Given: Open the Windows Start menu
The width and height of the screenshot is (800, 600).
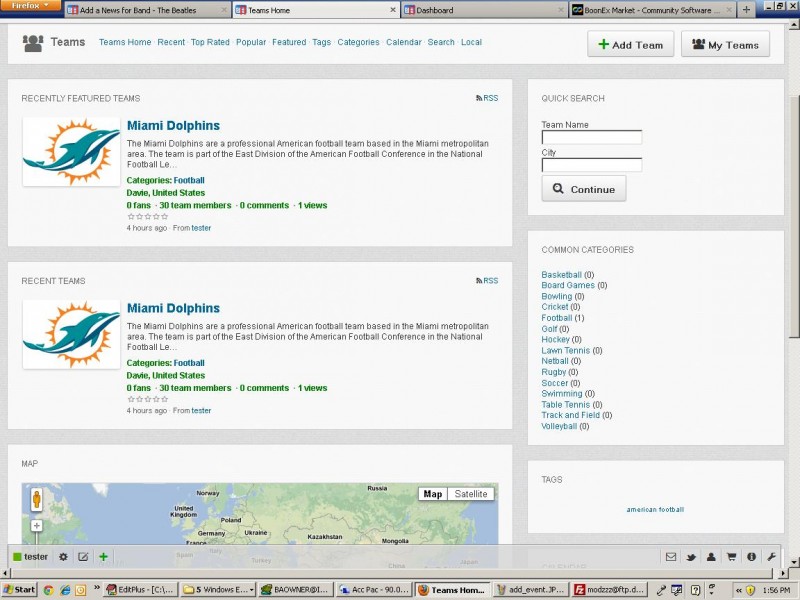Looking at the screenshot, I should point(19,590).
